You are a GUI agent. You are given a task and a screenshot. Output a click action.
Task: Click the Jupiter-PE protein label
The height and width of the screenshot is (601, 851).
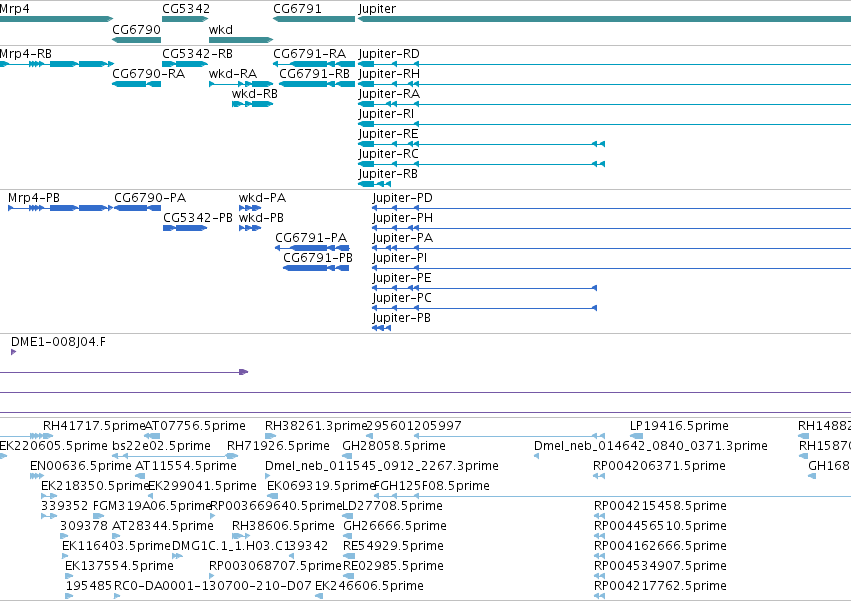pyautogui.click(x=402, y=278)
